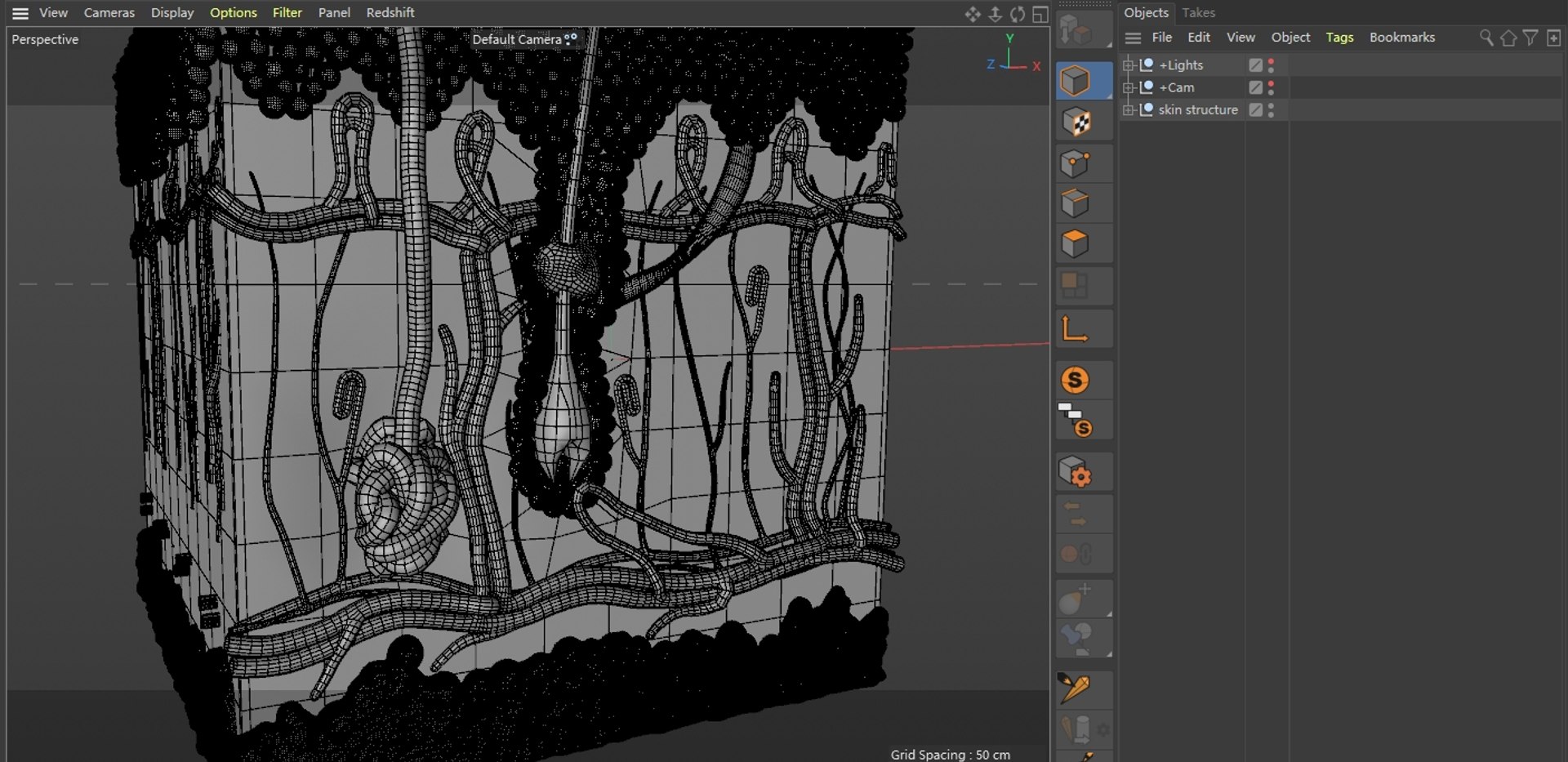Expand the skin structure group
The image size is (1568, 762).
(1129, 109)
